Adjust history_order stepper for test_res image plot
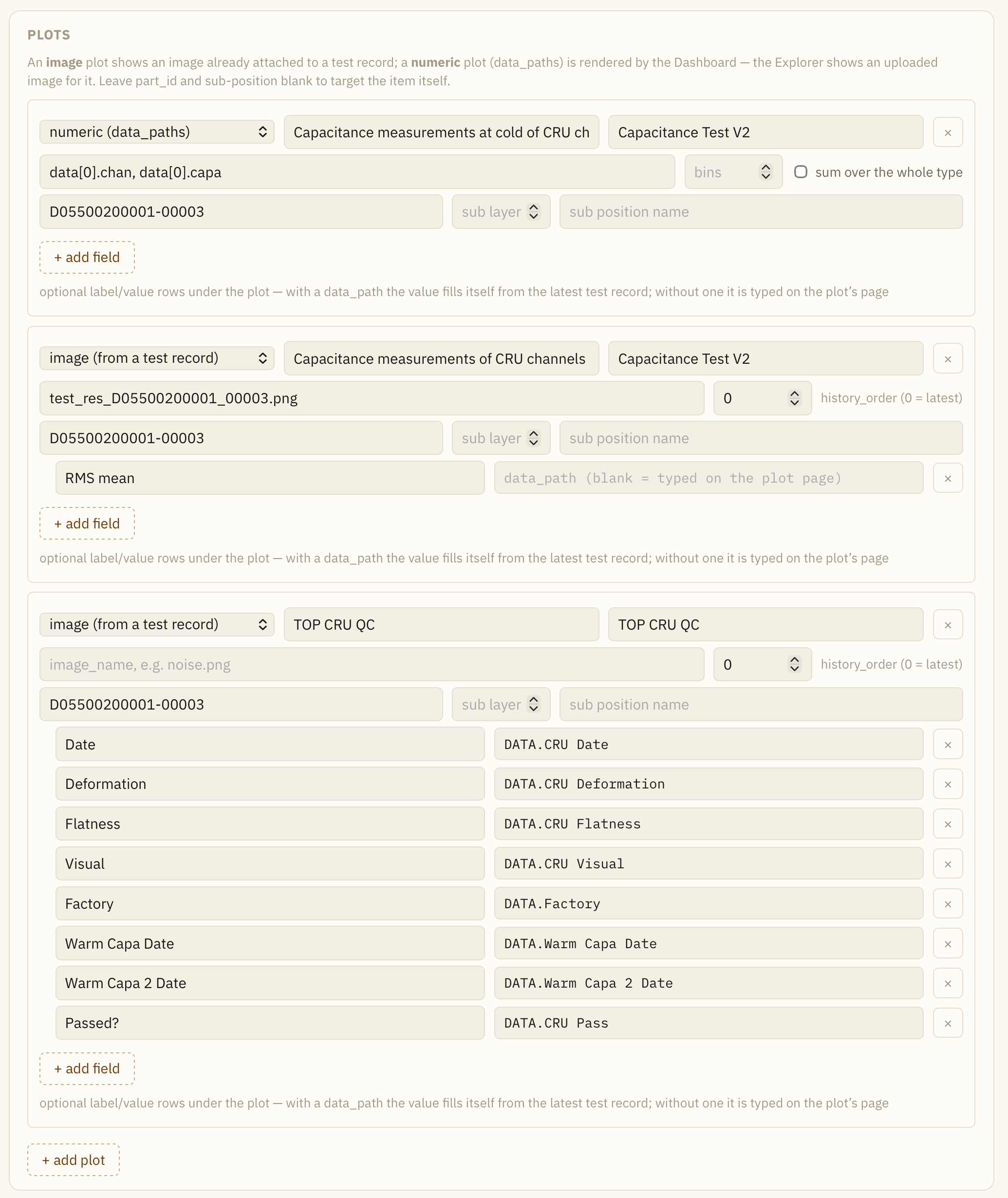The image size is (1008, 1198). (x=794, y=398)
